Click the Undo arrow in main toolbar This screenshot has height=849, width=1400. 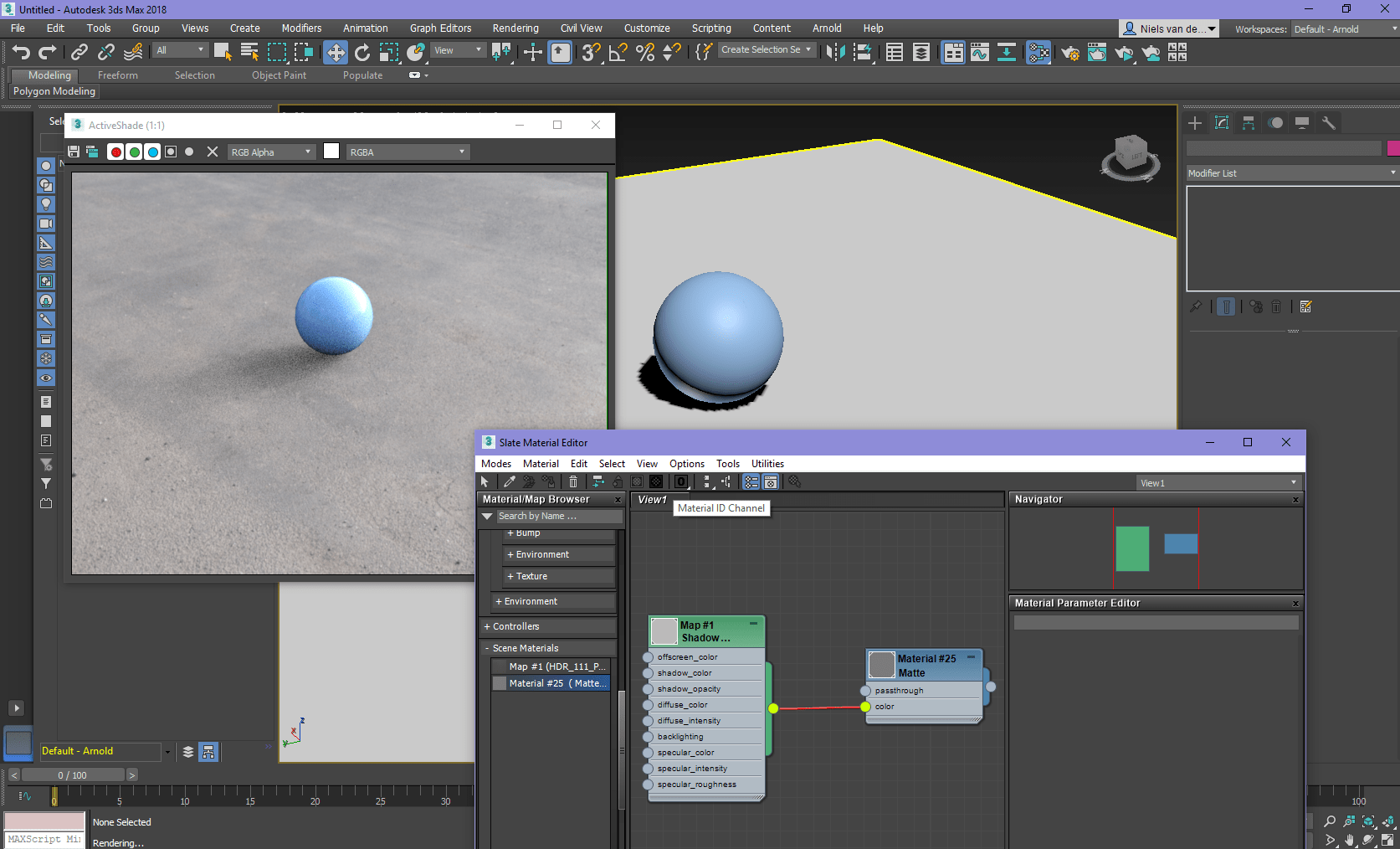21,52
